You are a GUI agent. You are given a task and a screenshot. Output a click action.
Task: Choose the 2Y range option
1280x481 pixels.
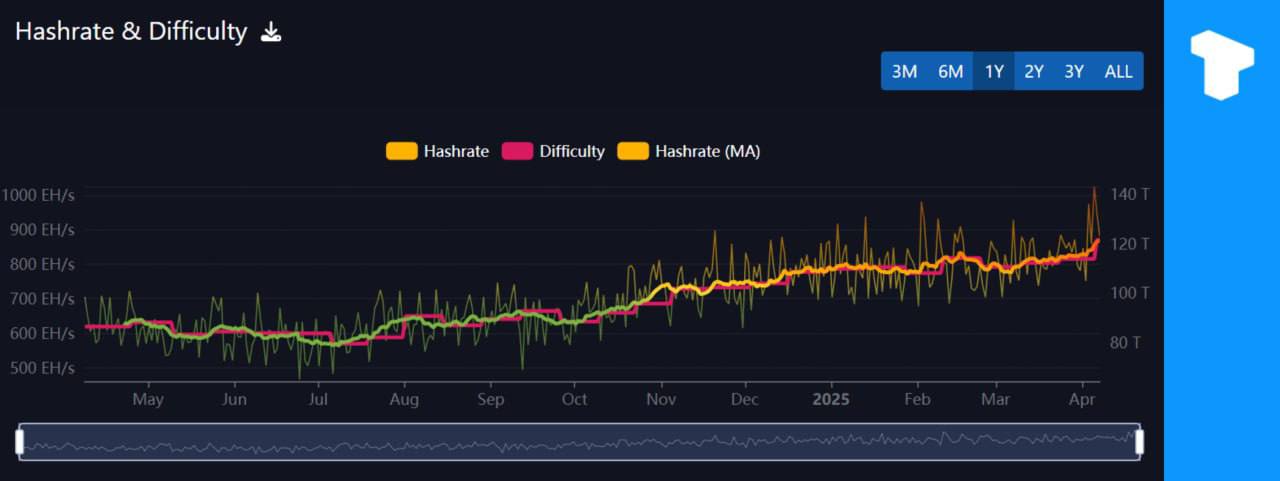click(1034, 71)
